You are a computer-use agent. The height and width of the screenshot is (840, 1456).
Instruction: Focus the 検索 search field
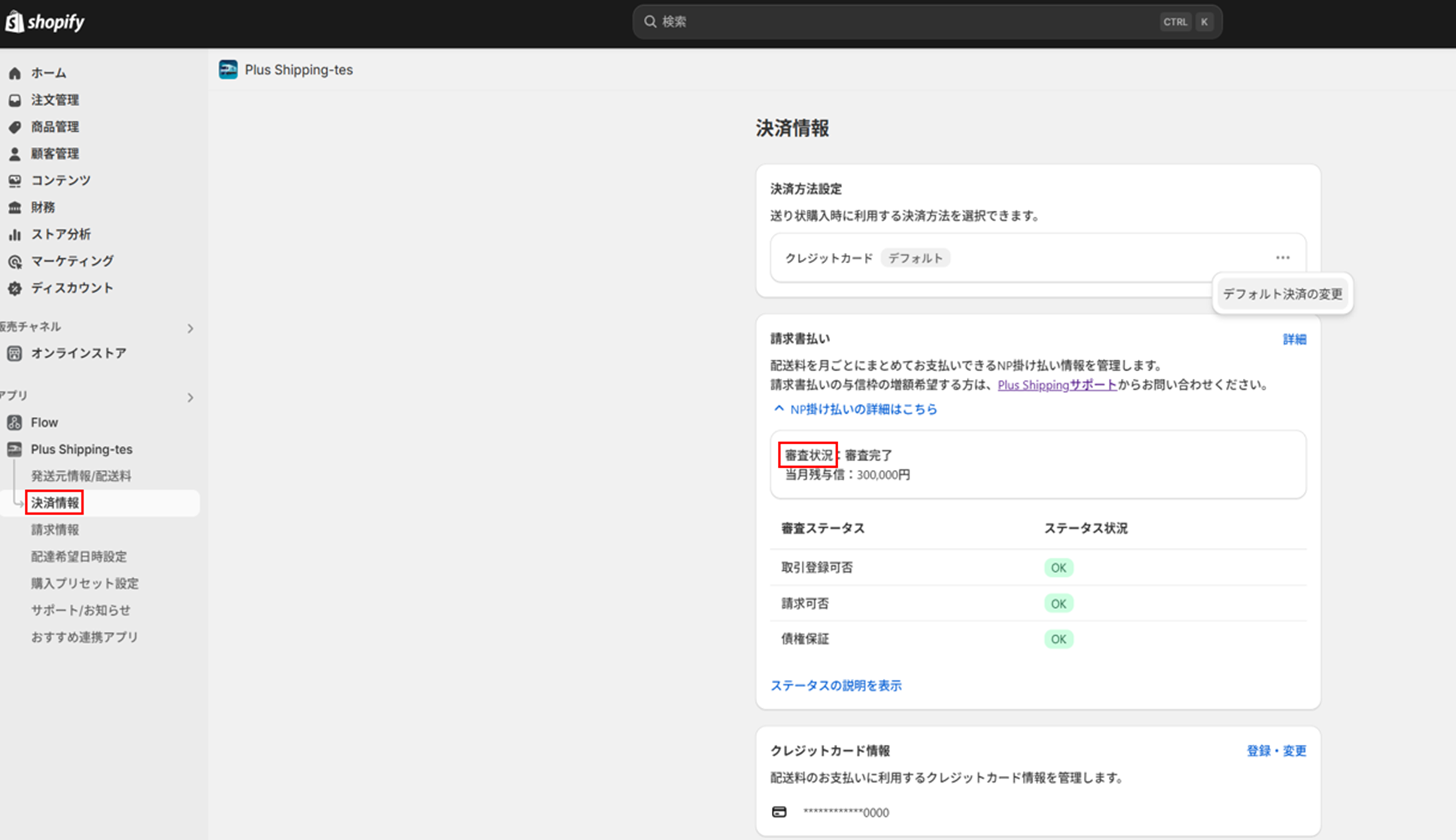[x=906, y=22]
